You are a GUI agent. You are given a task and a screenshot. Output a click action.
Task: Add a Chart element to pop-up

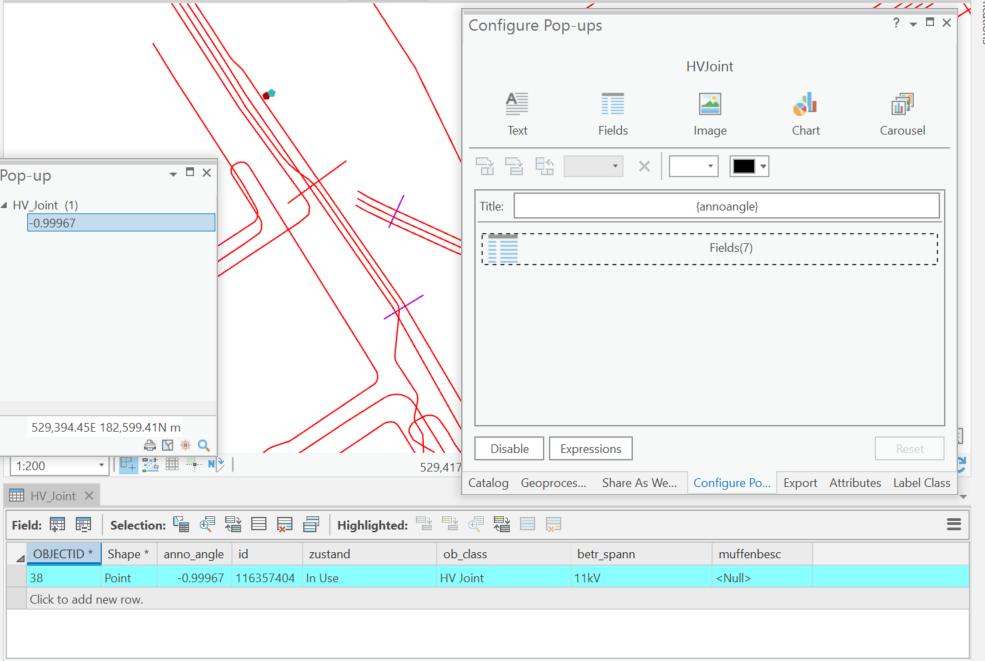pos(805,114)
